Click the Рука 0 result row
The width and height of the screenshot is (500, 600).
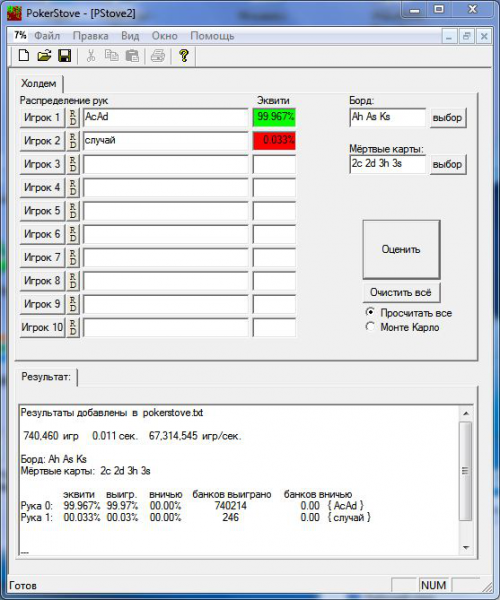[x=192, y=506]
